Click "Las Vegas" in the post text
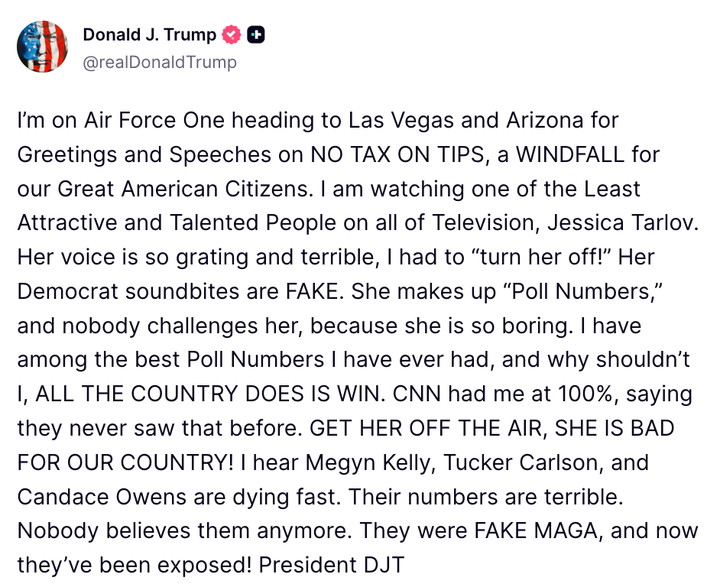Image resolution: width=720 pixels, height=587 pixels. 401,121
